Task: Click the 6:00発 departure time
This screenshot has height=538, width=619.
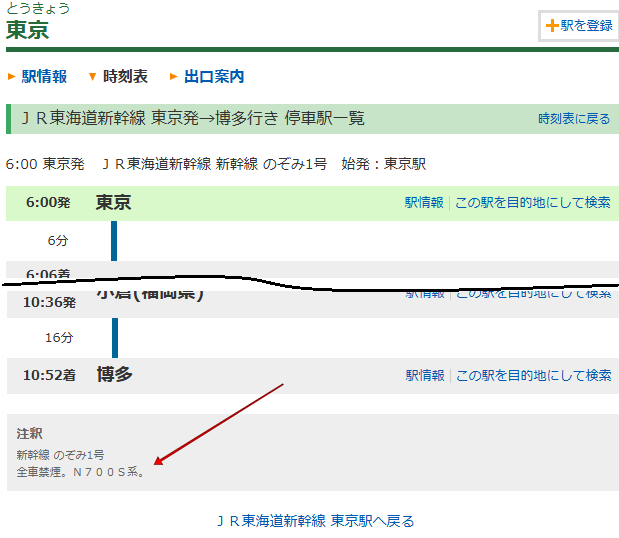Action: click(48, 202)
